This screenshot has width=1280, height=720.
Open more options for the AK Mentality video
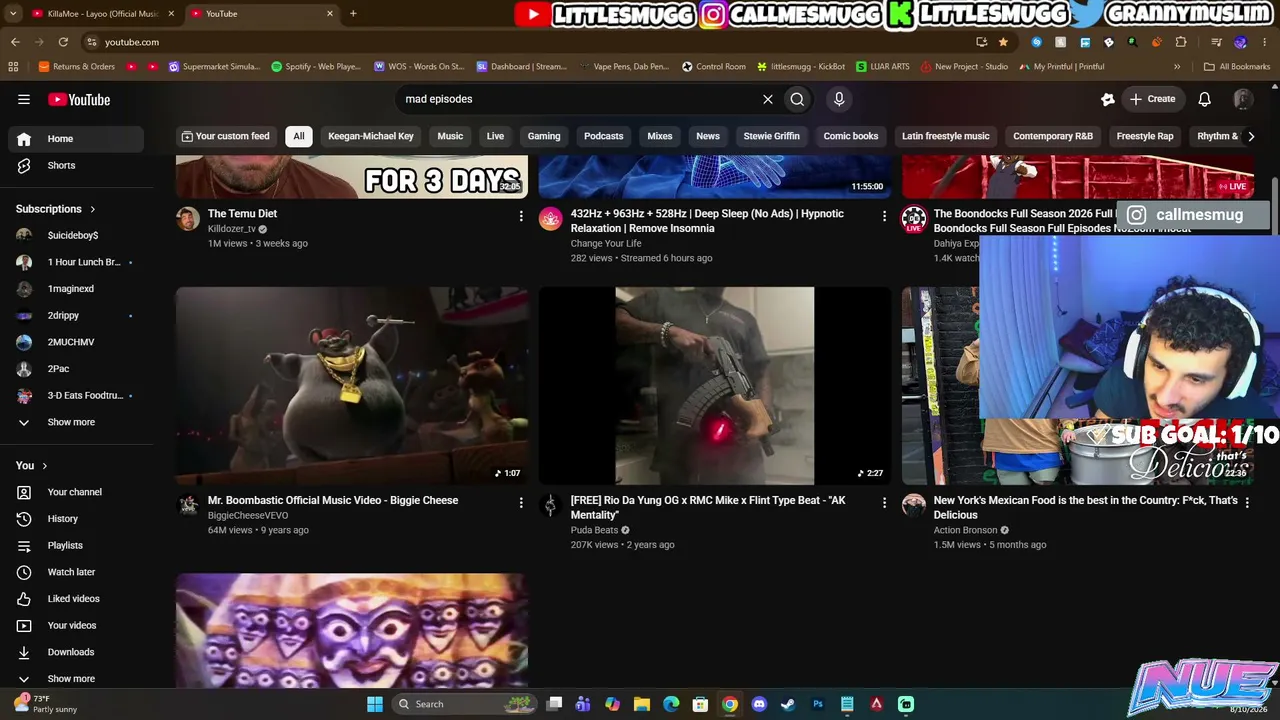click(x=884, y=502)
